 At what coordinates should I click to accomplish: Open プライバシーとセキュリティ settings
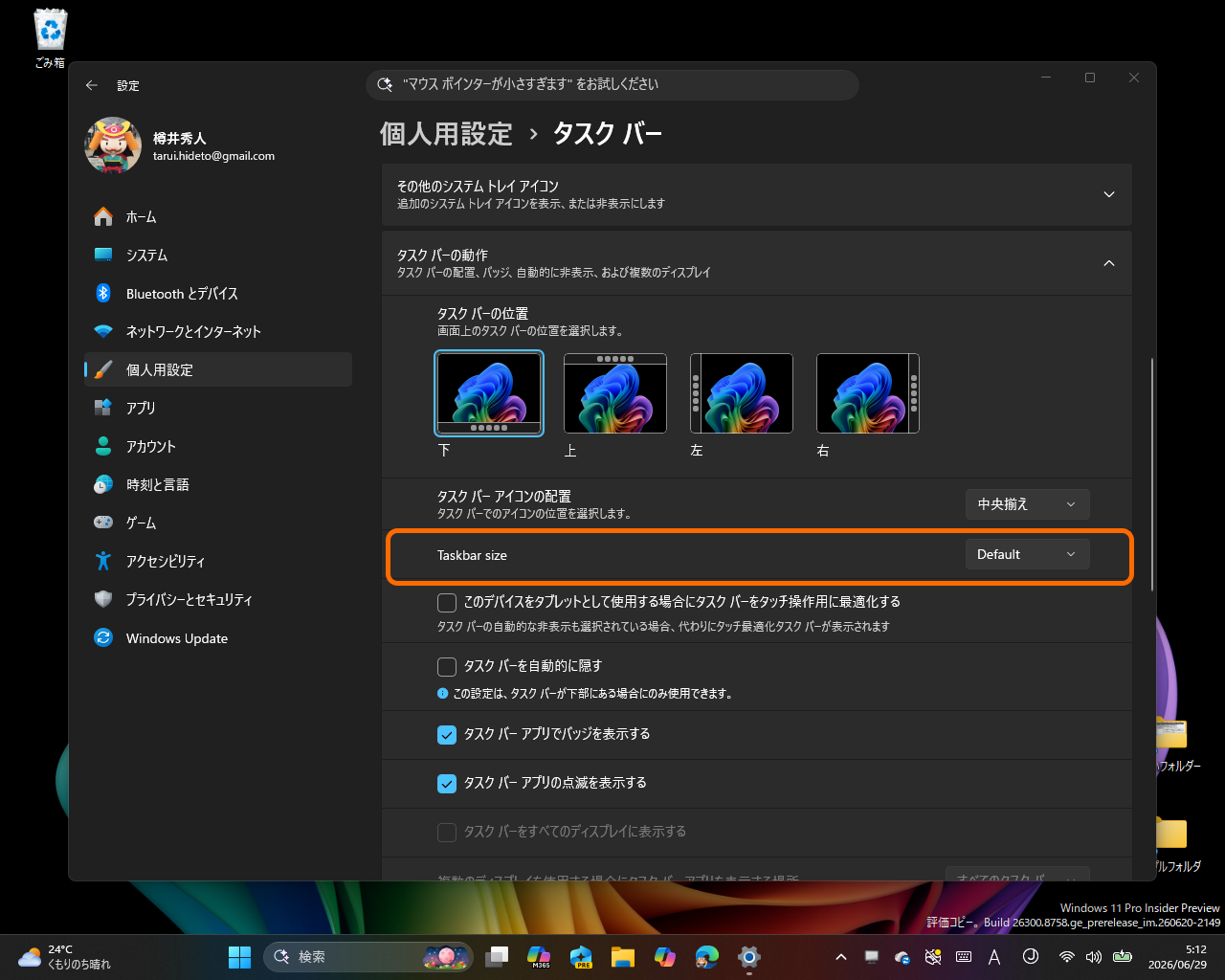coord(218,600)
